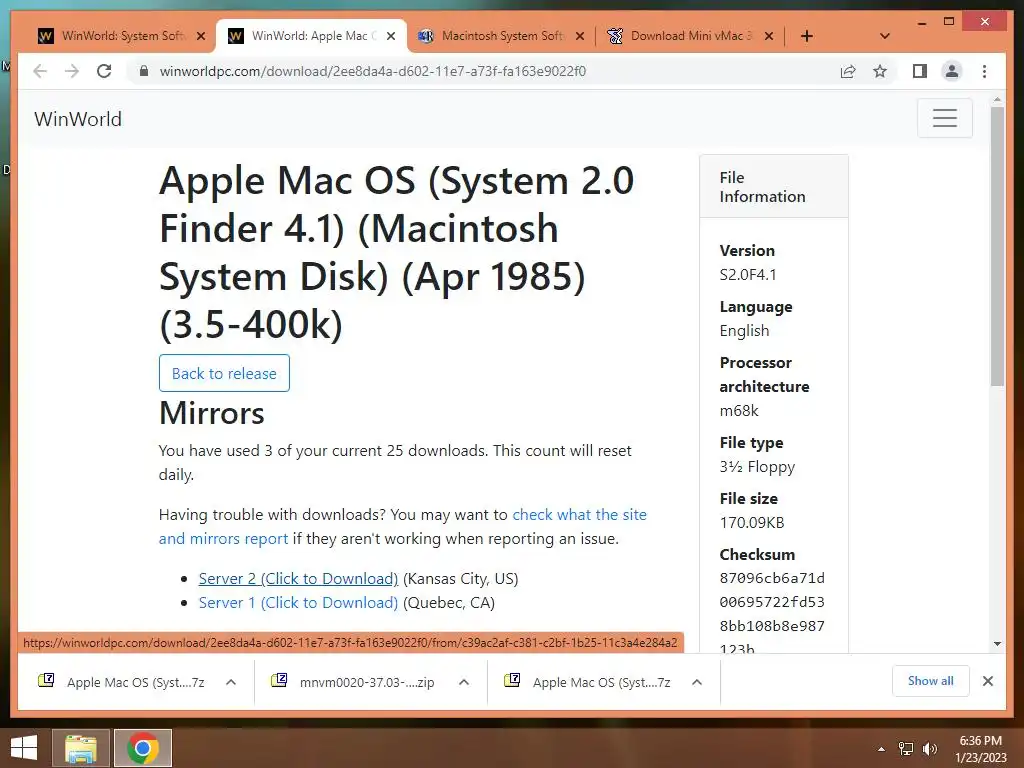Click the Mirrors heading
Screen dimensions: 1024x768
pyautogui.click(x=212, y=413)
